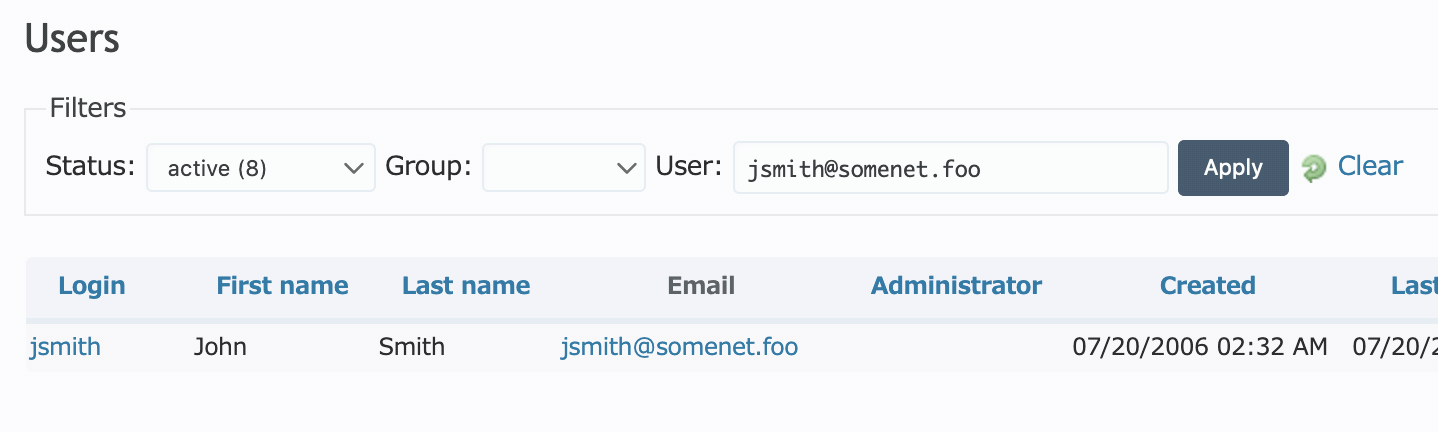Click the Users page heading
Image resolution: width=1438 pixels, height=432 pixels.
point(72,39)
